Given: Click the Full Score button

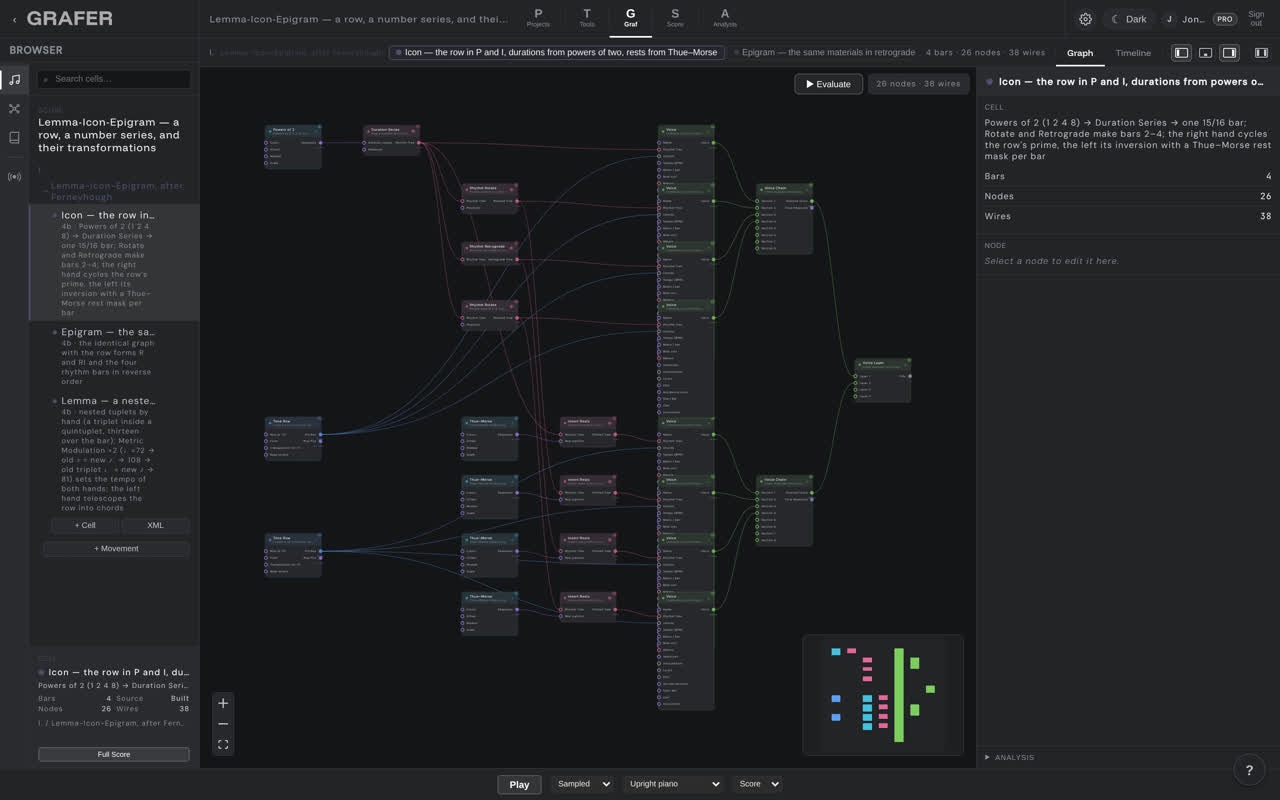Looking at the screenshot, I should point(114,754).
